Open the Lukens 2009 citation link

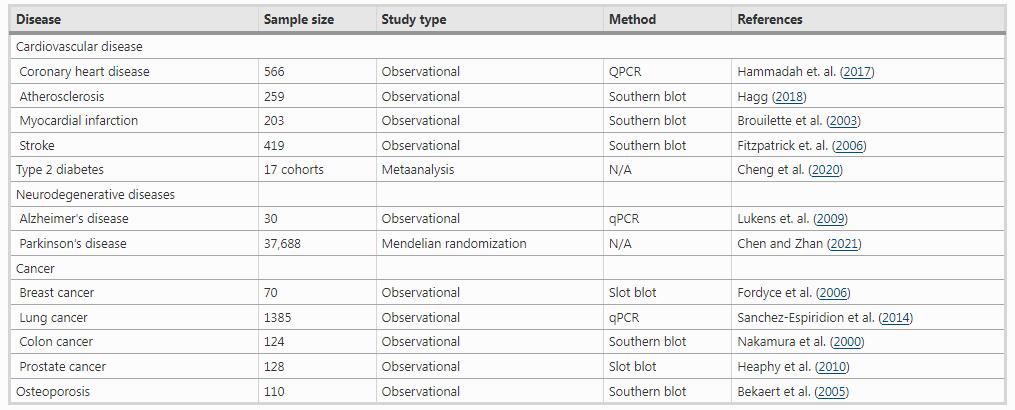pos(831,219)
